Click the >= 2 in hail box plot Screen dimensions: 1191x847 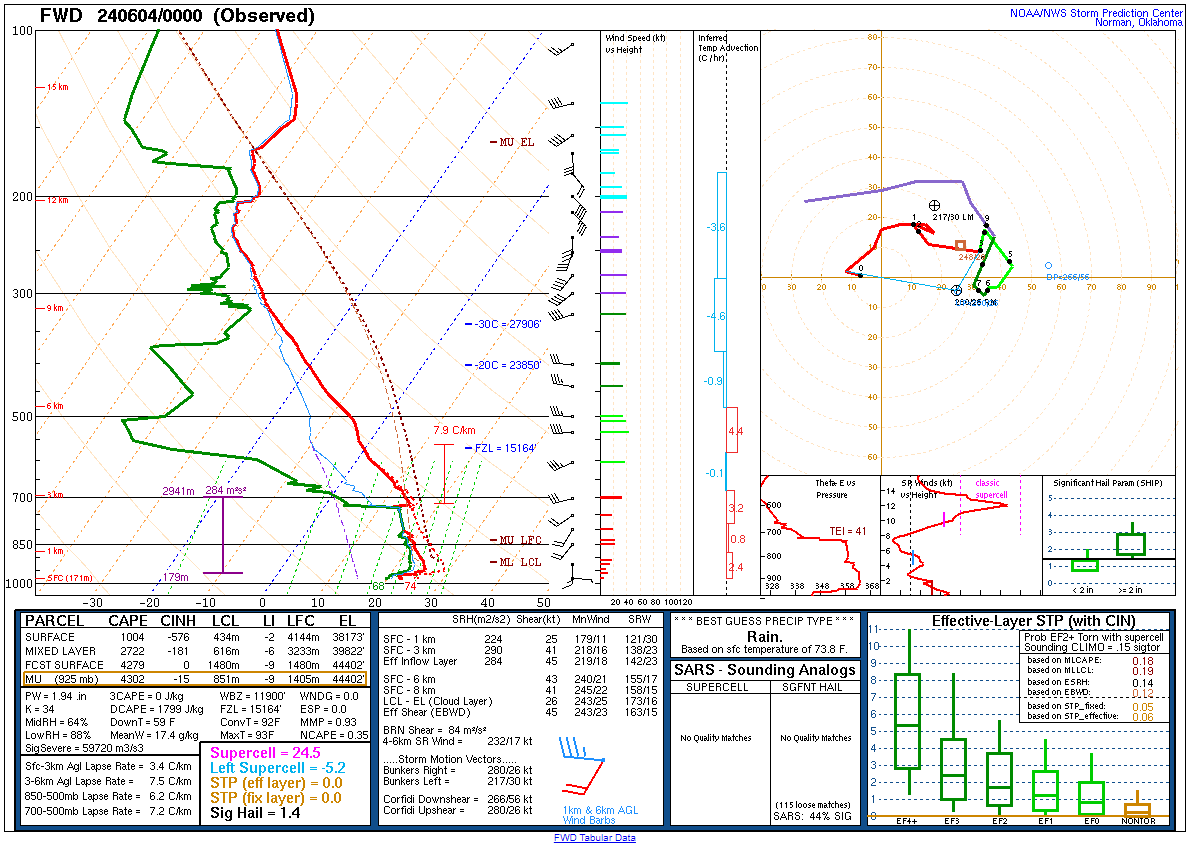(x=1131, y=543)
